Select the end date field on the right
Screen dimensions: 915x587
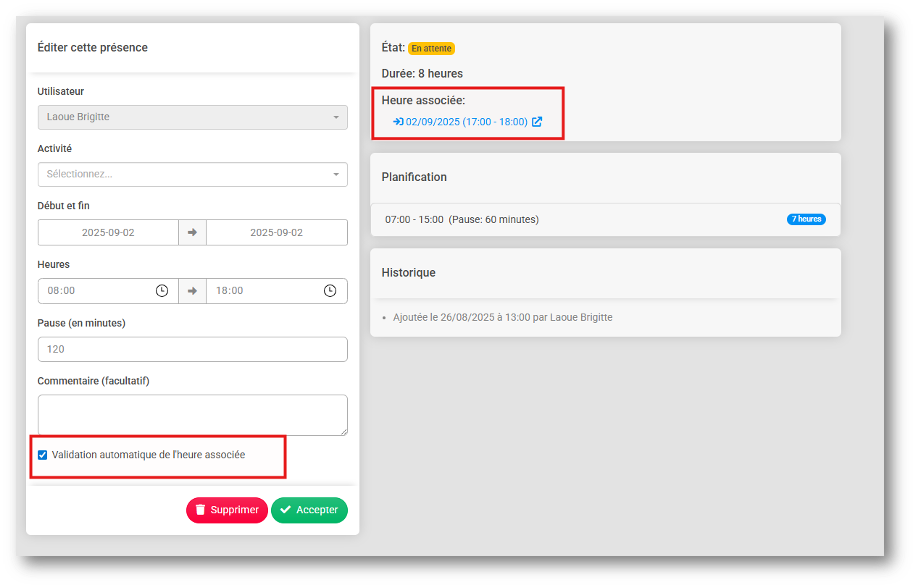pos(276,233)
